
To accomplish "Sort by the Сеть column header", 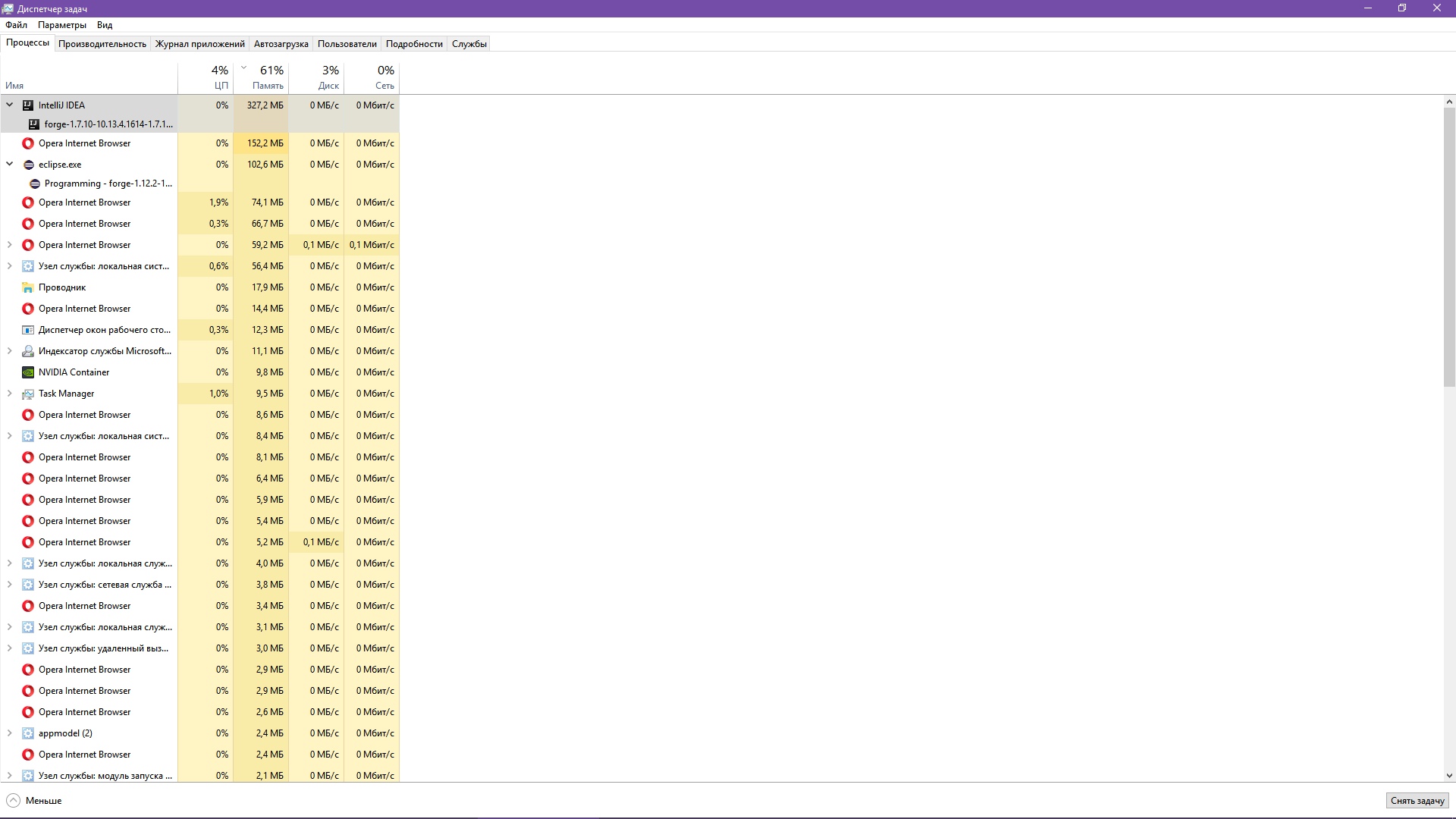I will pos(372,77).
